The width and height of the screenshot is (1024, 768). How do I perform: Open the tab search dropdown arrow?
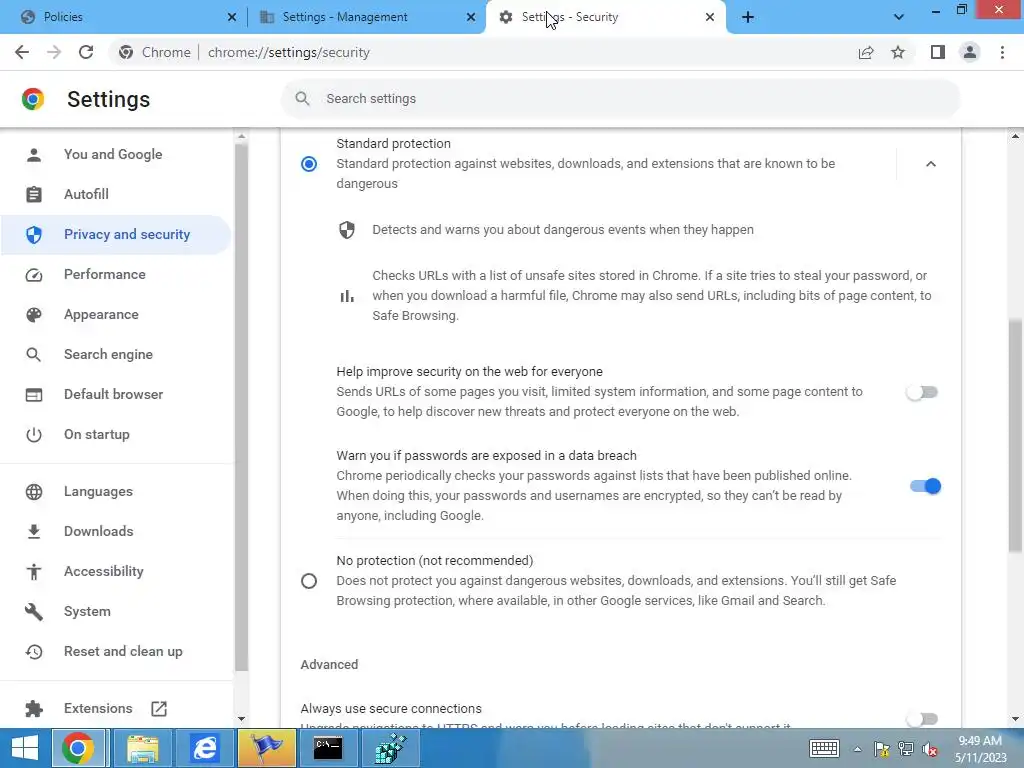[899, 17]
